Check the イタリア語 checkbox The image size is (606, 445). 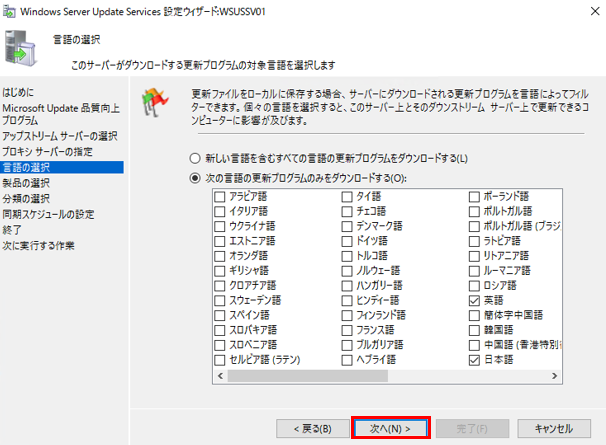click(220, 211)
